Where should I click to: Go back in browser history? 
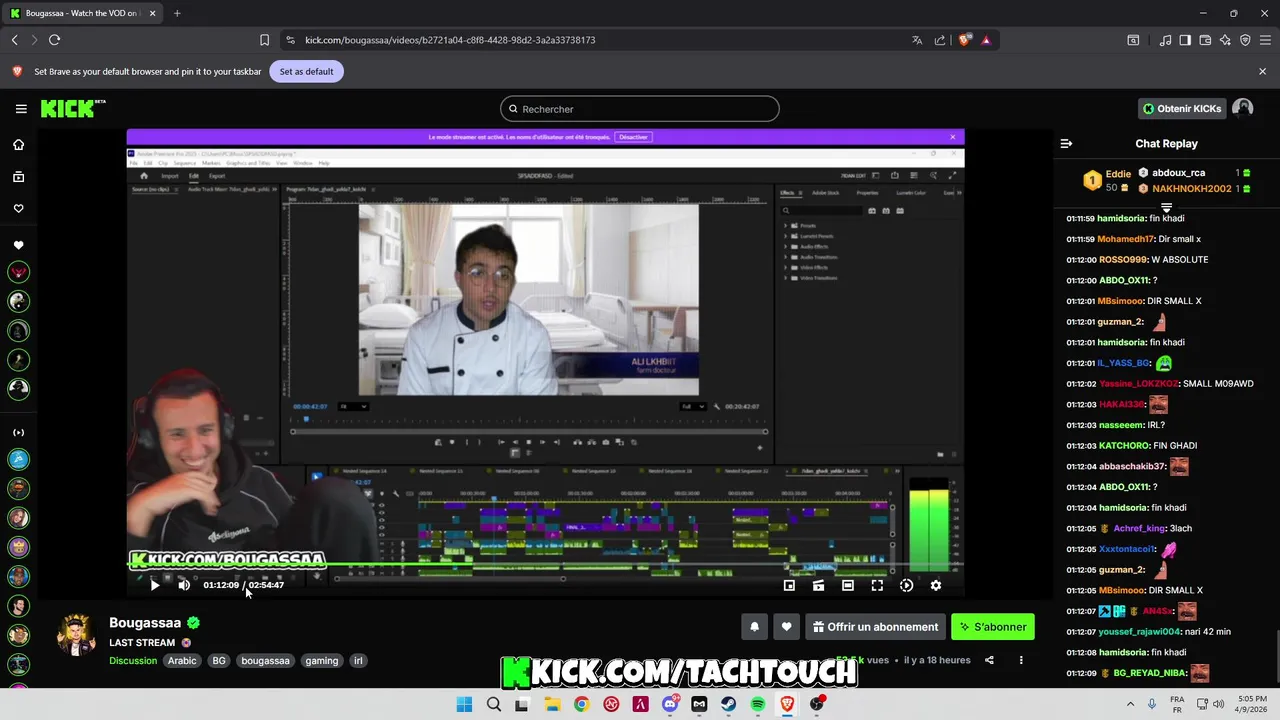(x=15, y=40)
